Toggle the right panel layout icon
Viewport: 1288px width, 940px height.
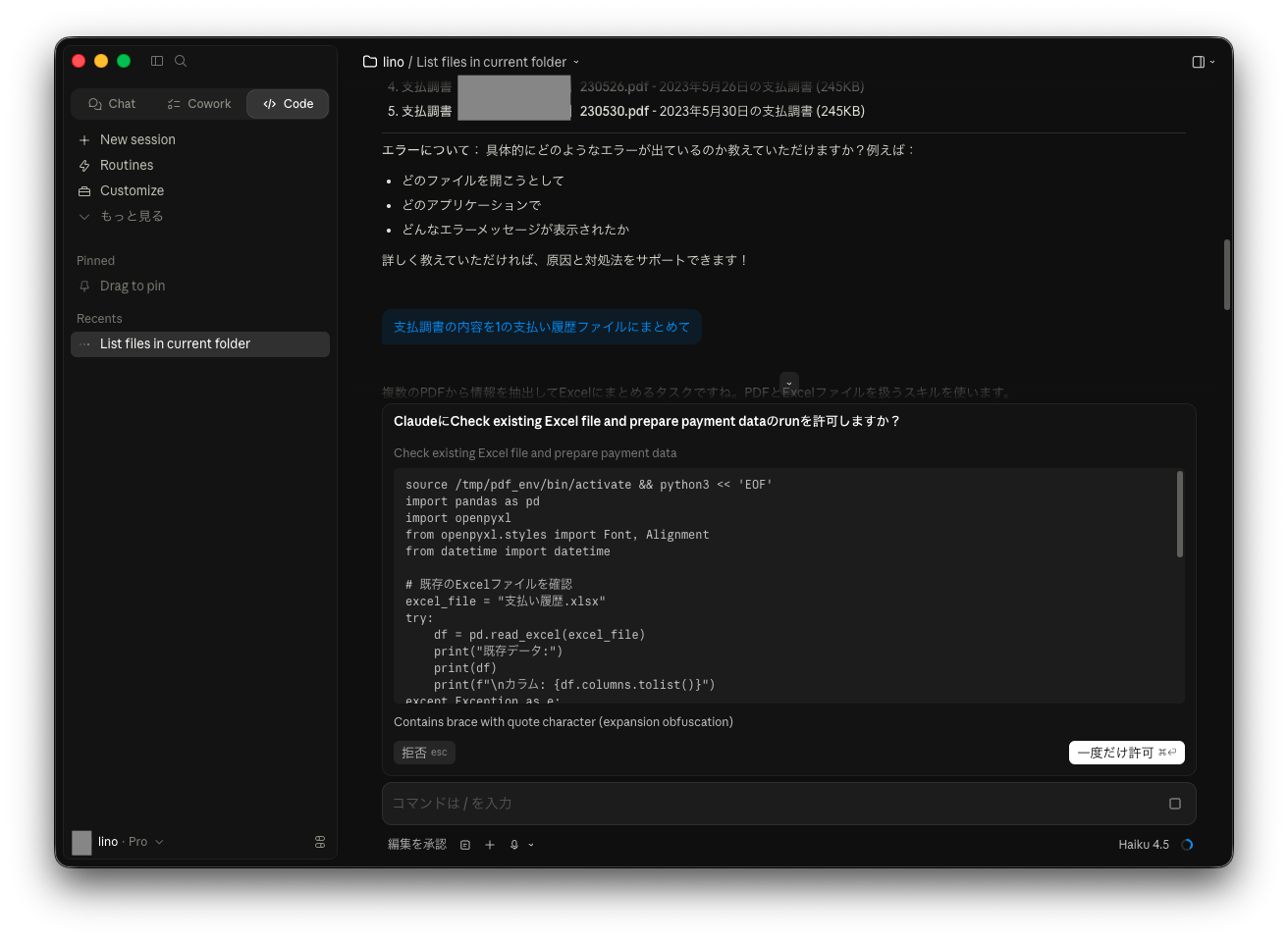1199,62
